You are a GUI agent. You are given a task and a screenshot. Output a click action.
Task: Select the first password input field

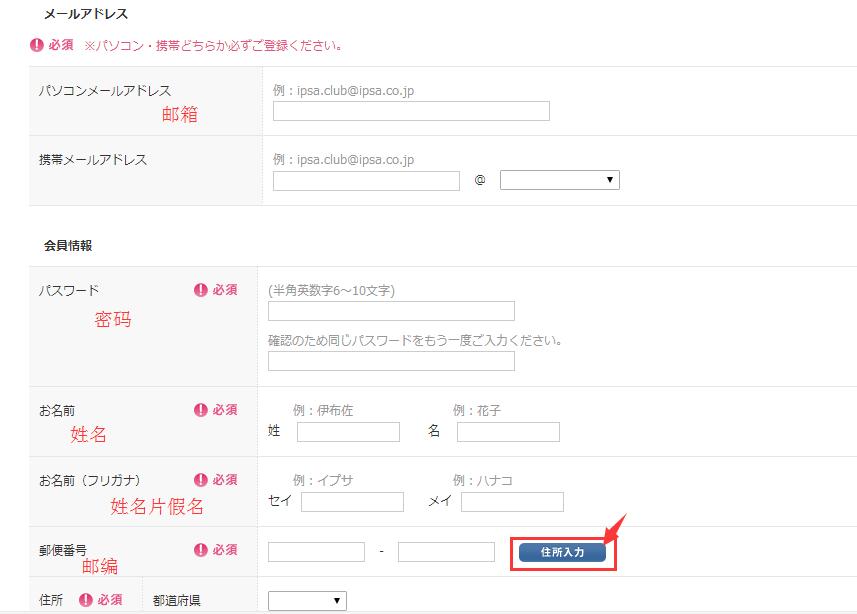tap(391, 311)
